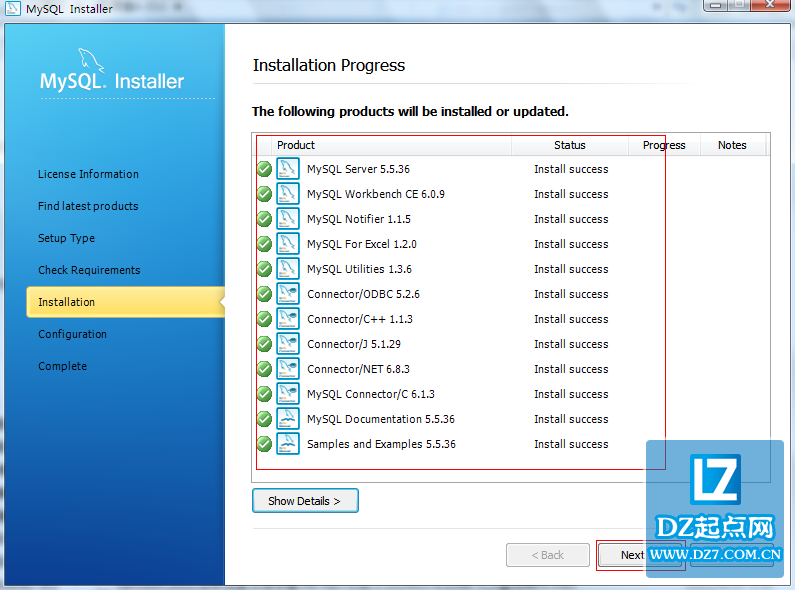The image size is (795, 590).
Task: Open the Check Requirements step
Action: [89, 270]
